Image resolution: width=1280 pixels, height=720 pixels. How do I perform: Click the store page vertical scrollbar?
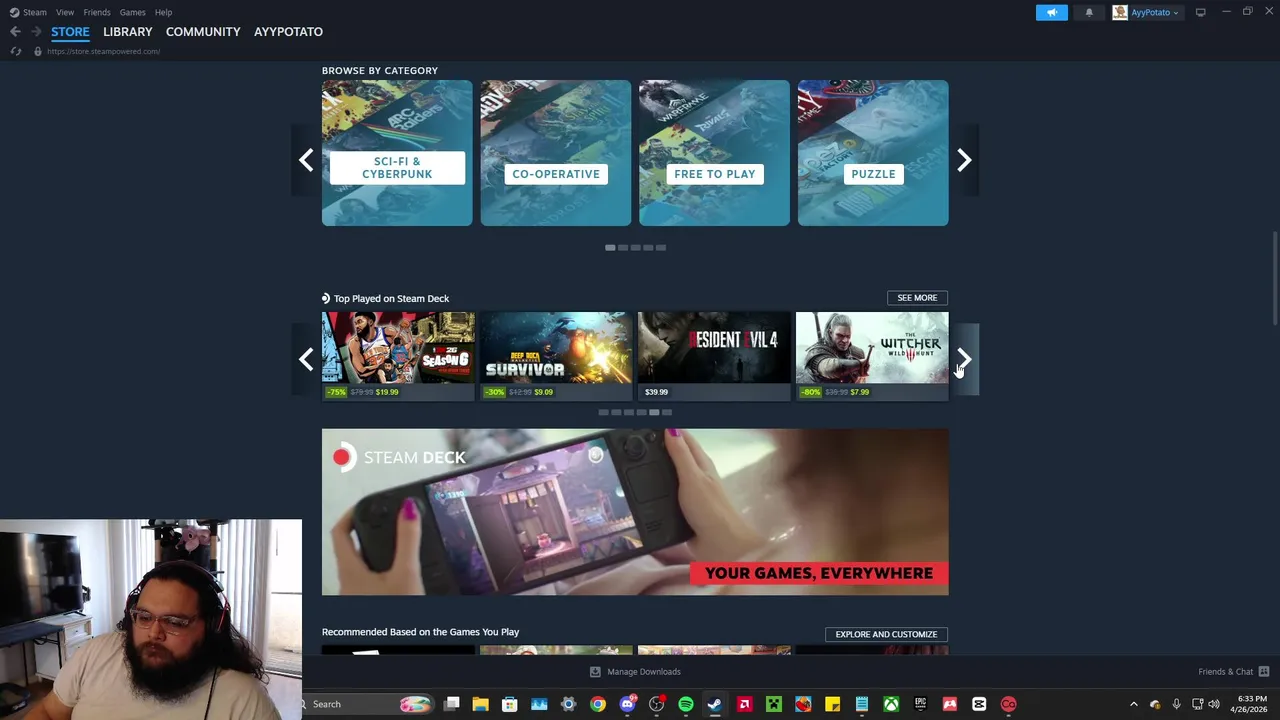pos(1274,278)
